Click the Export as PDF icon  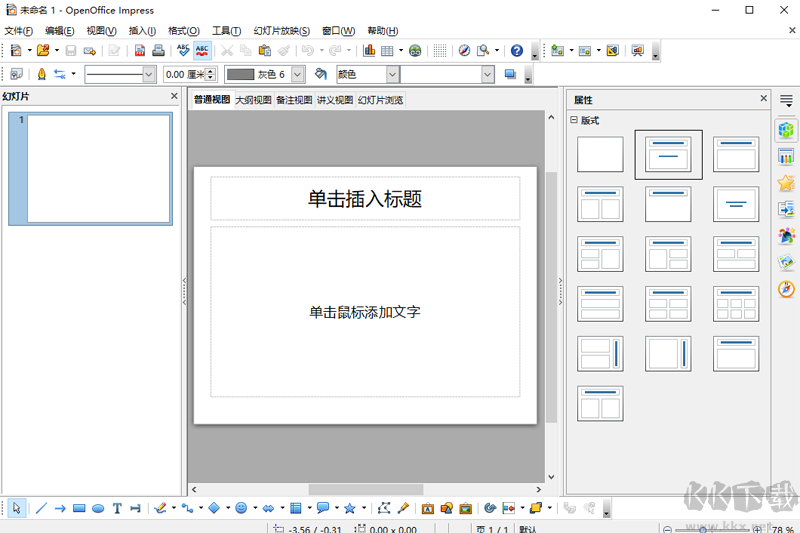[x=139, y=50]
